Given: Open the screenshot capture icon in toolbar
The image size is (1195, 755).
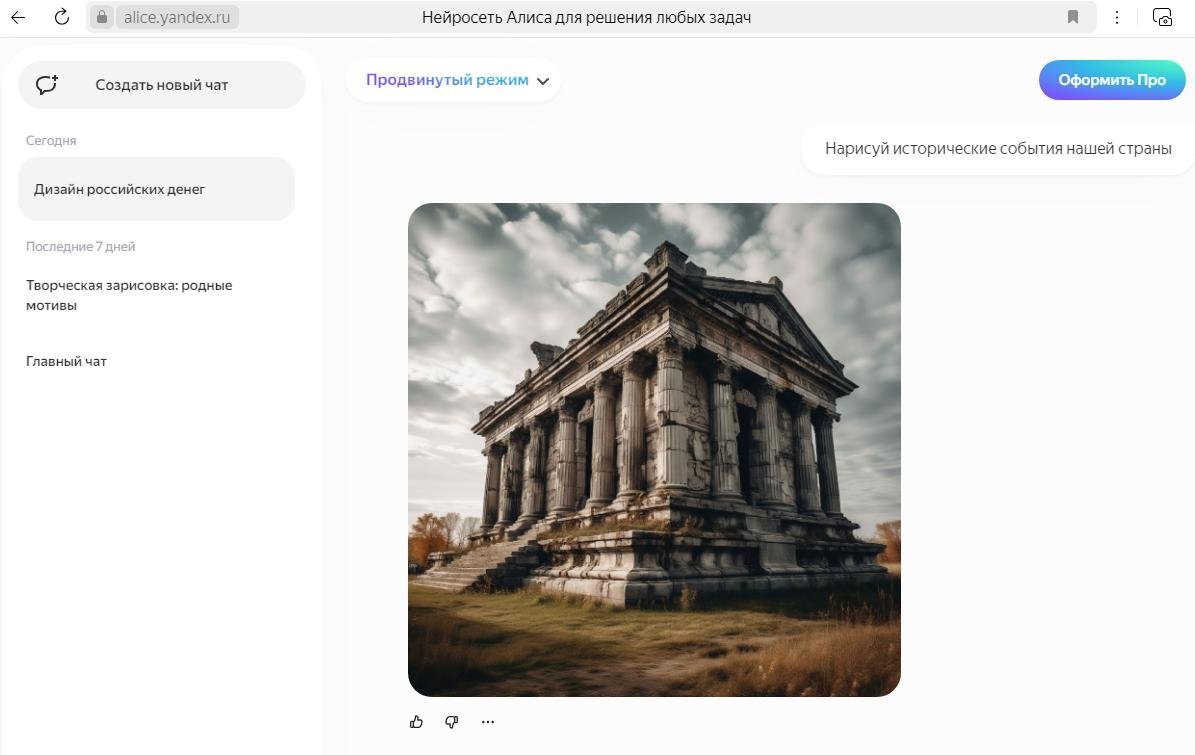Looking at the screenshot, I should [1162, 17].
